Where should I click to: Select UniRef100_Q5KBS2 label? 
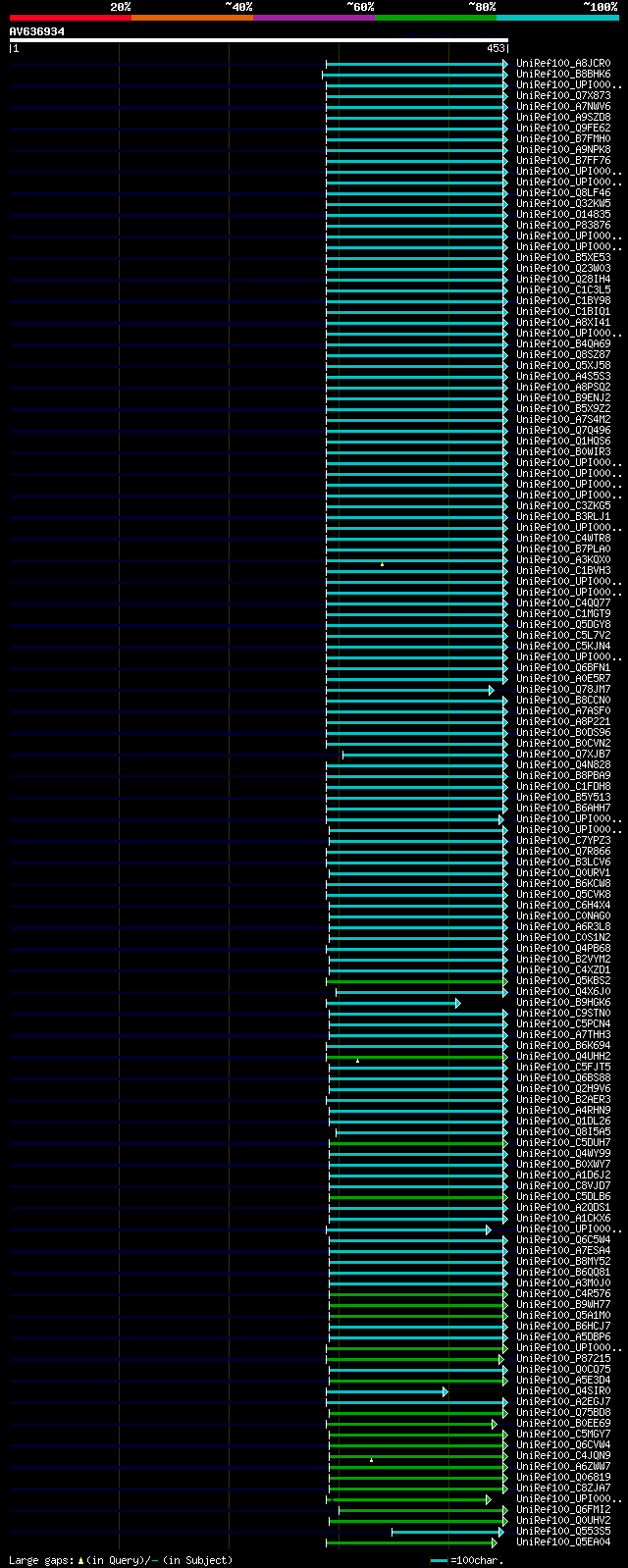[563, 981]
